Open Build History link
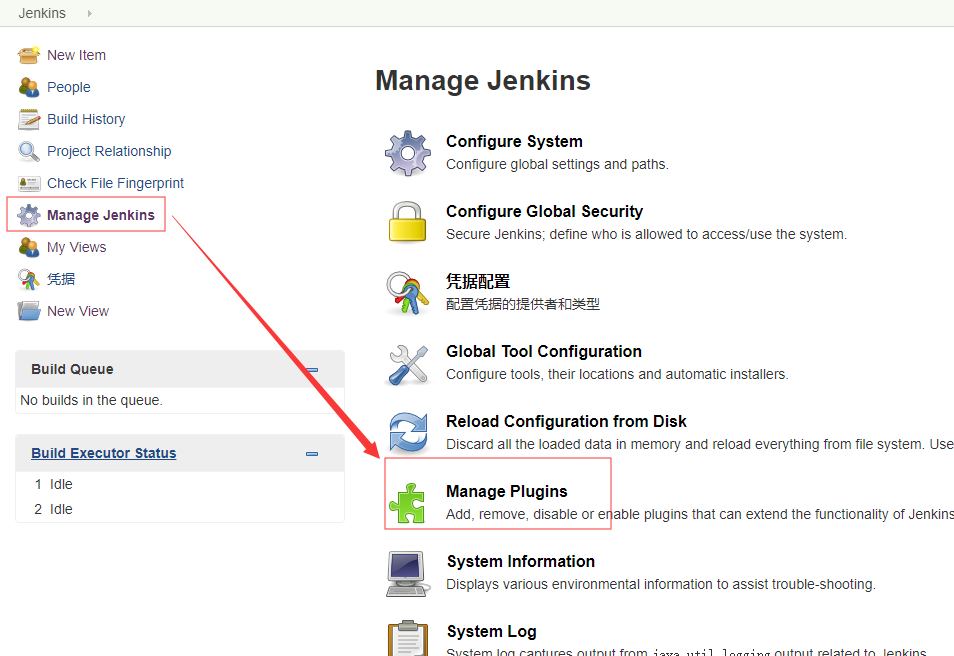This screenshot has height=656, width=954. (86, 119)
